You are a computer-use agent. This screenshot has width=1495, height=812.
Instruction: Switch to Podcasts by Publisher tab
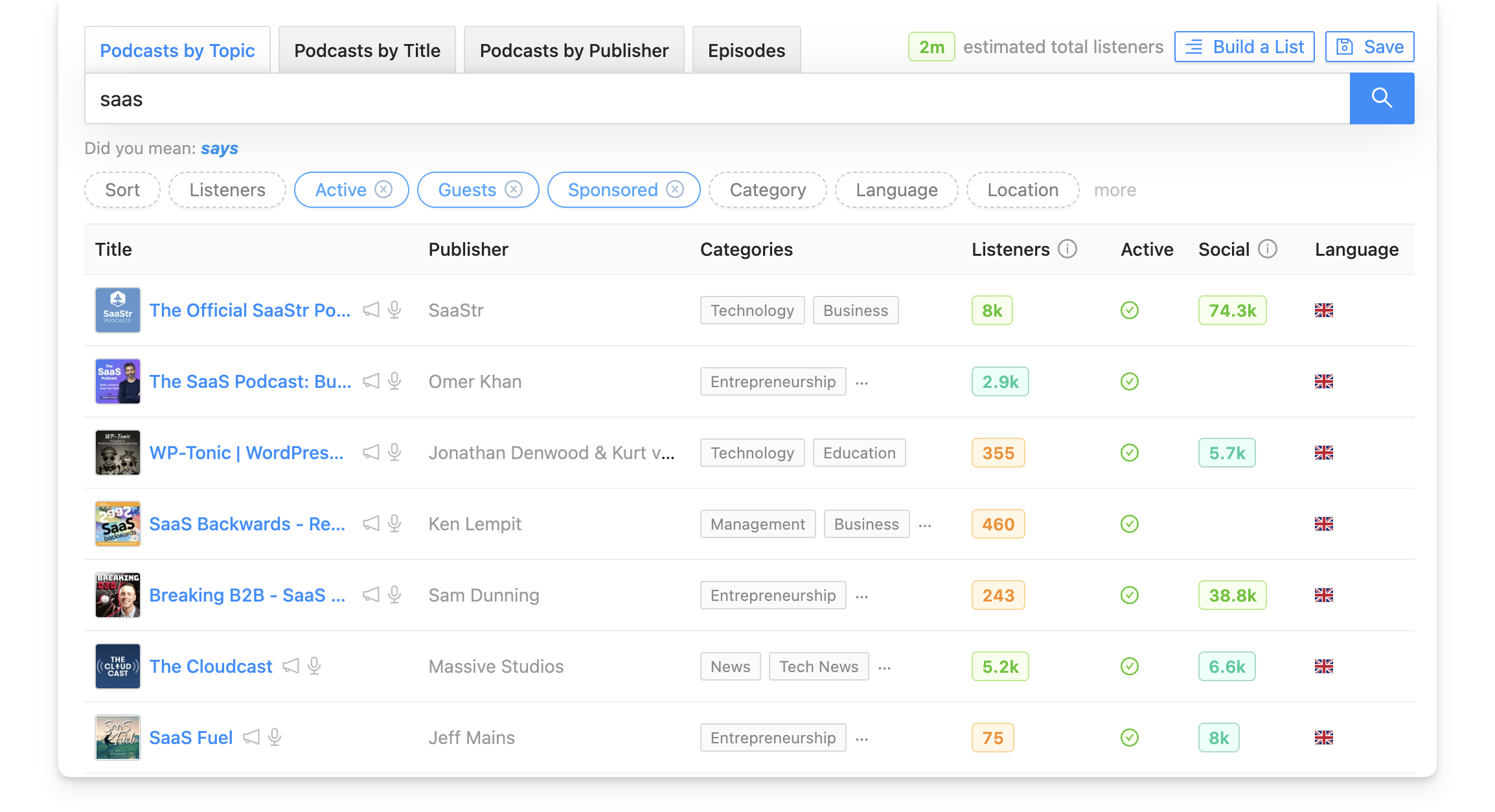click(573, 49)
